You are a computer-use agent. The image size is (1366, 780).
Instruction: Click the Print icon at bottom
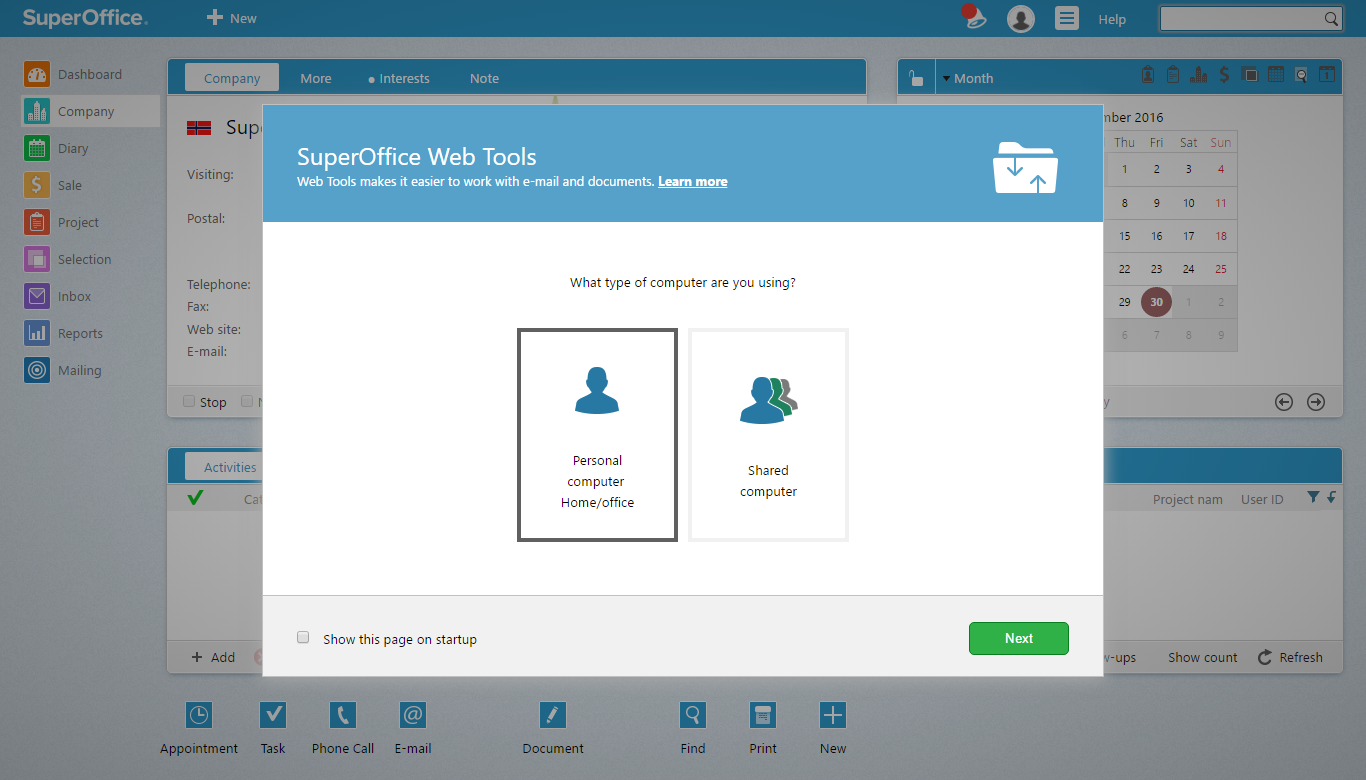coord(763,715)
